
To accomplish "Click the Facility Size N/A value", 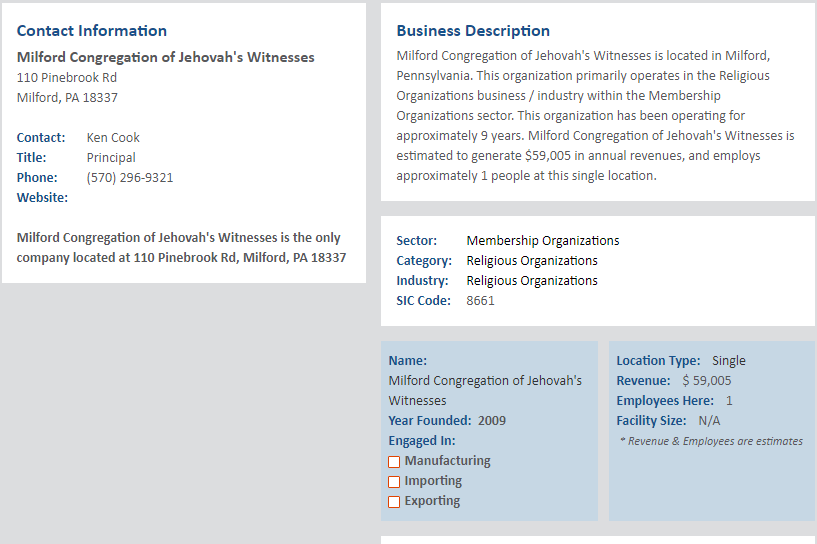I will (709, 421).
